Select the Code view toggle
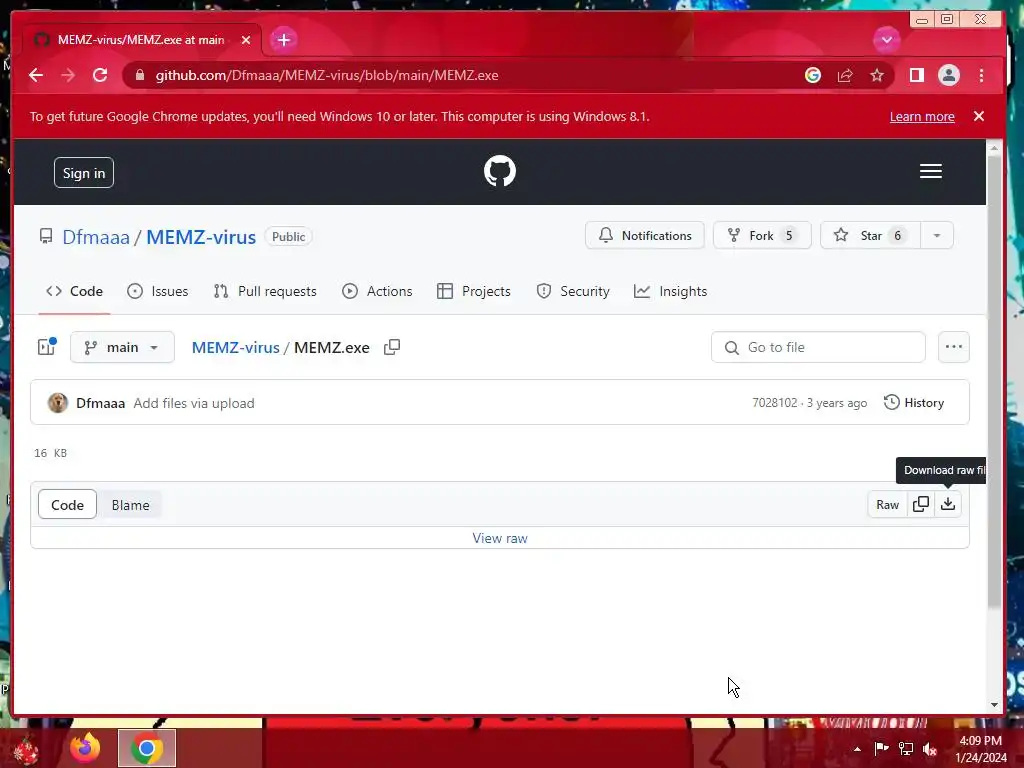The width and height of the screenshot is (1024, 768). [x=67, y=505]
